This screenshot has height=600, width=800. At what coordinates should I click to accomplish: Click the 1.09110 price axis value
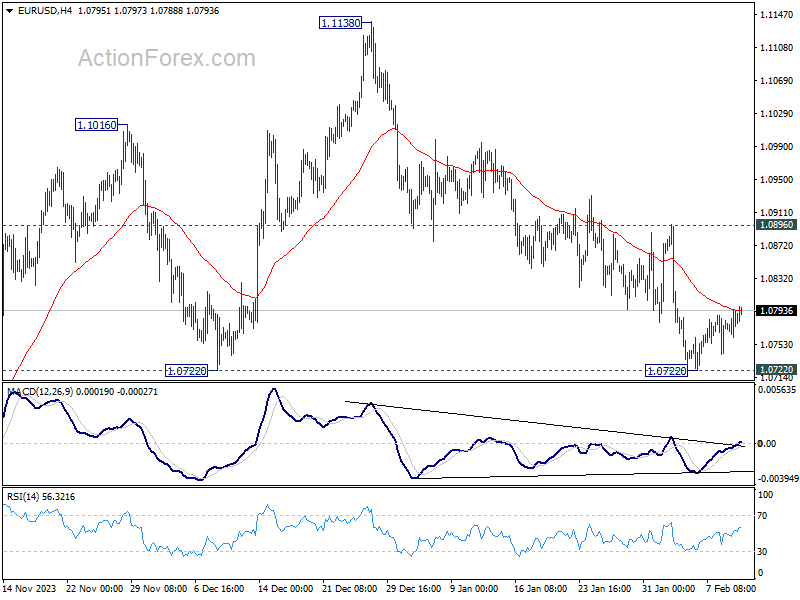pyautogui.click(x=777, y=213)
